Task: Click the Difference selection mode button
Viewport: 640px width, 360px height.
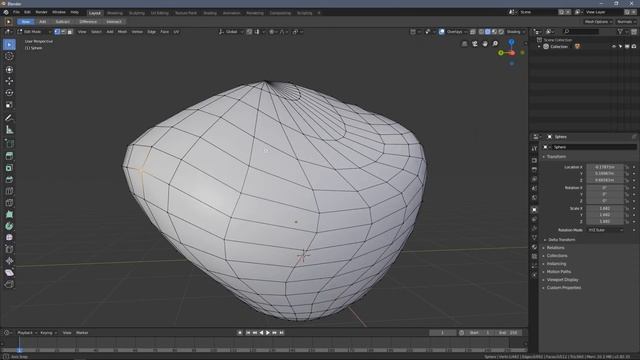Action: [x=88, y=22]
